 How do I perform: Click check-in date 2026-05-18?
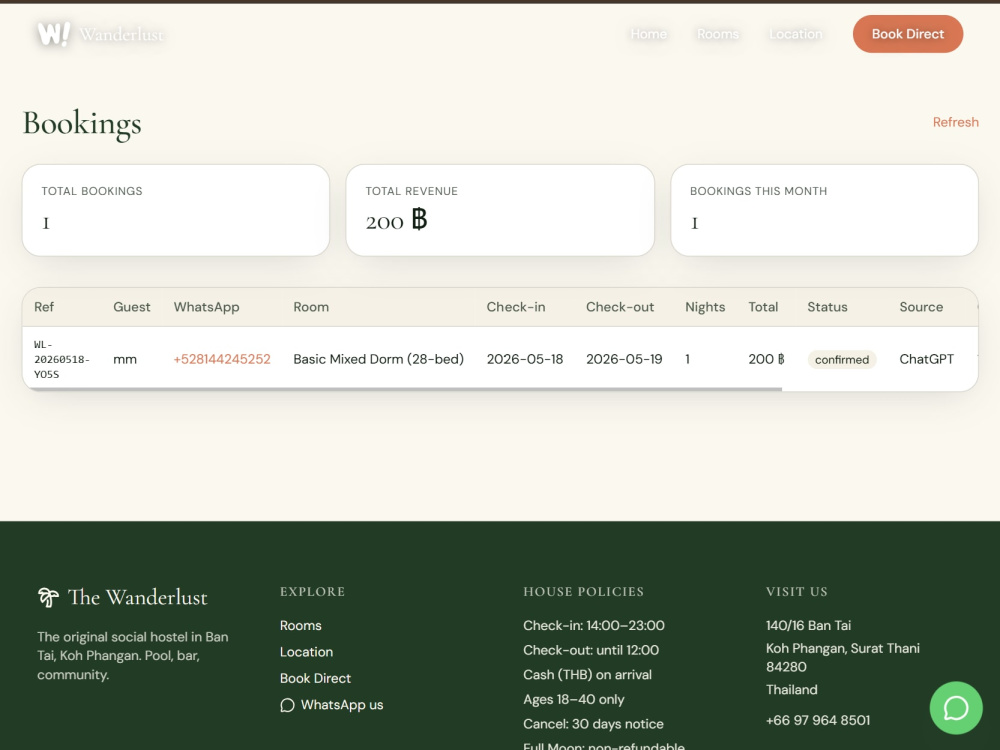point(525,359)
